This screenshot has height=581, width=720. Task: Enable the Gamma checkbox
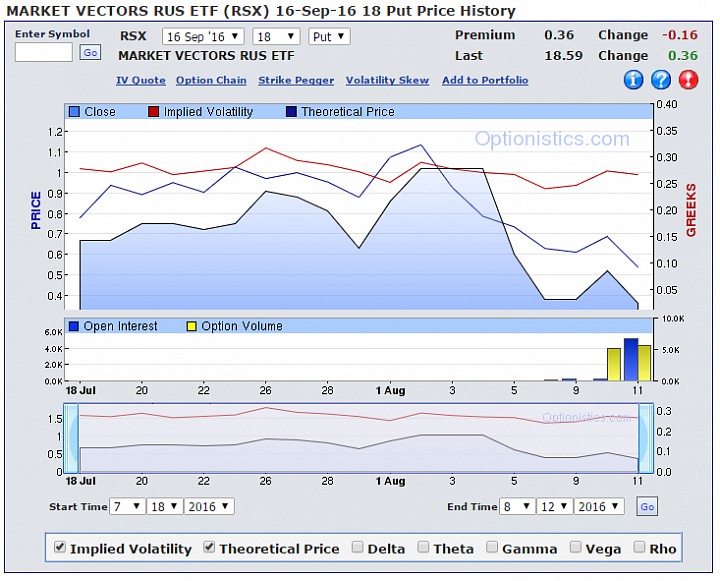point(492,547)
